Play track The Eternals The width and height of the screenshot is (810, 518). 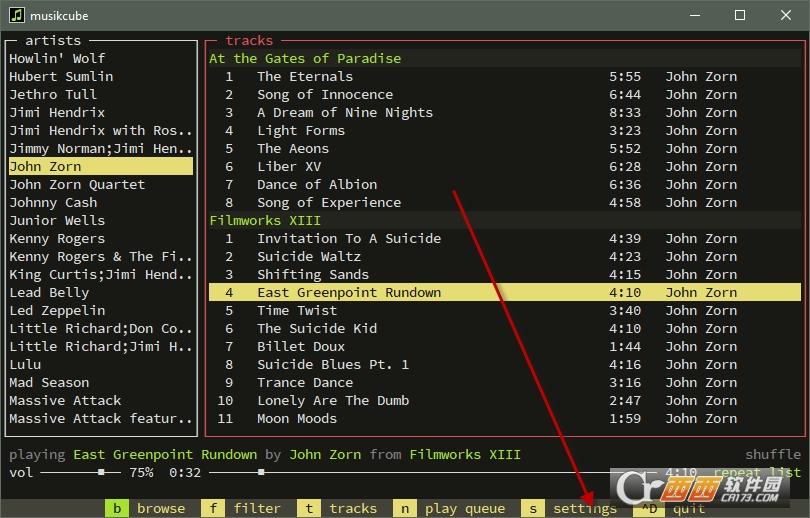[505, 76]
